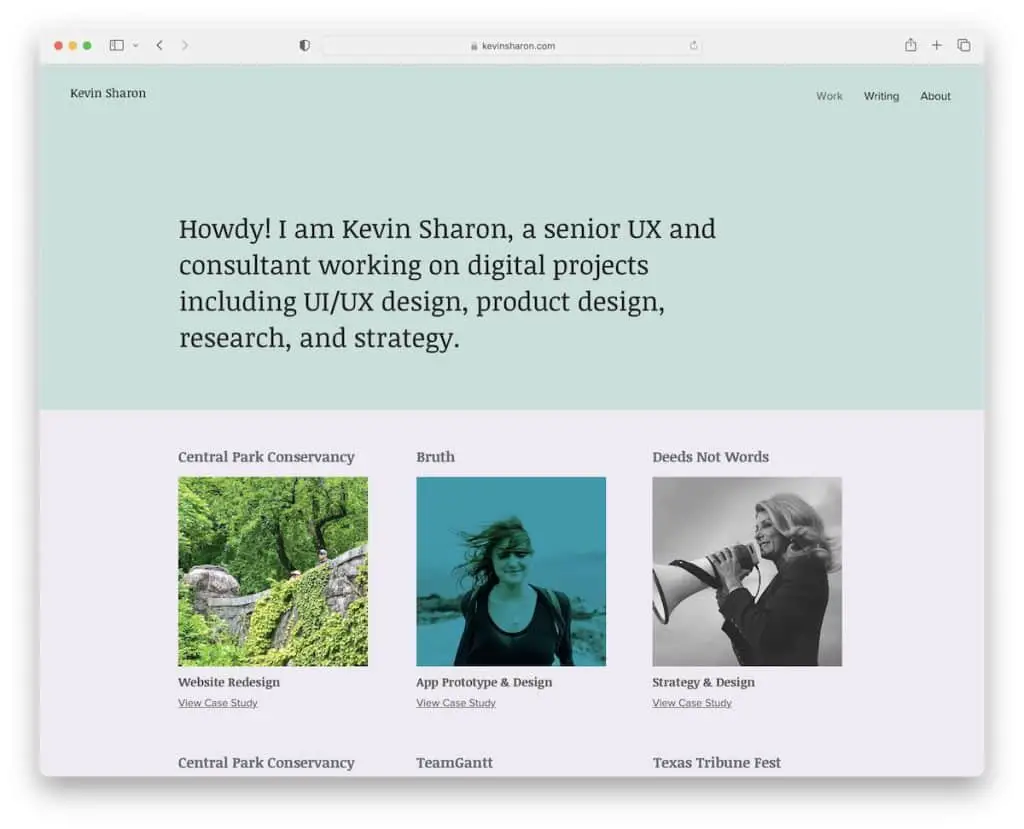Viewport: 1024px width, 829px height.
Task: View Case Study for Strategy & Design
Action: click(x=692, y=703)
